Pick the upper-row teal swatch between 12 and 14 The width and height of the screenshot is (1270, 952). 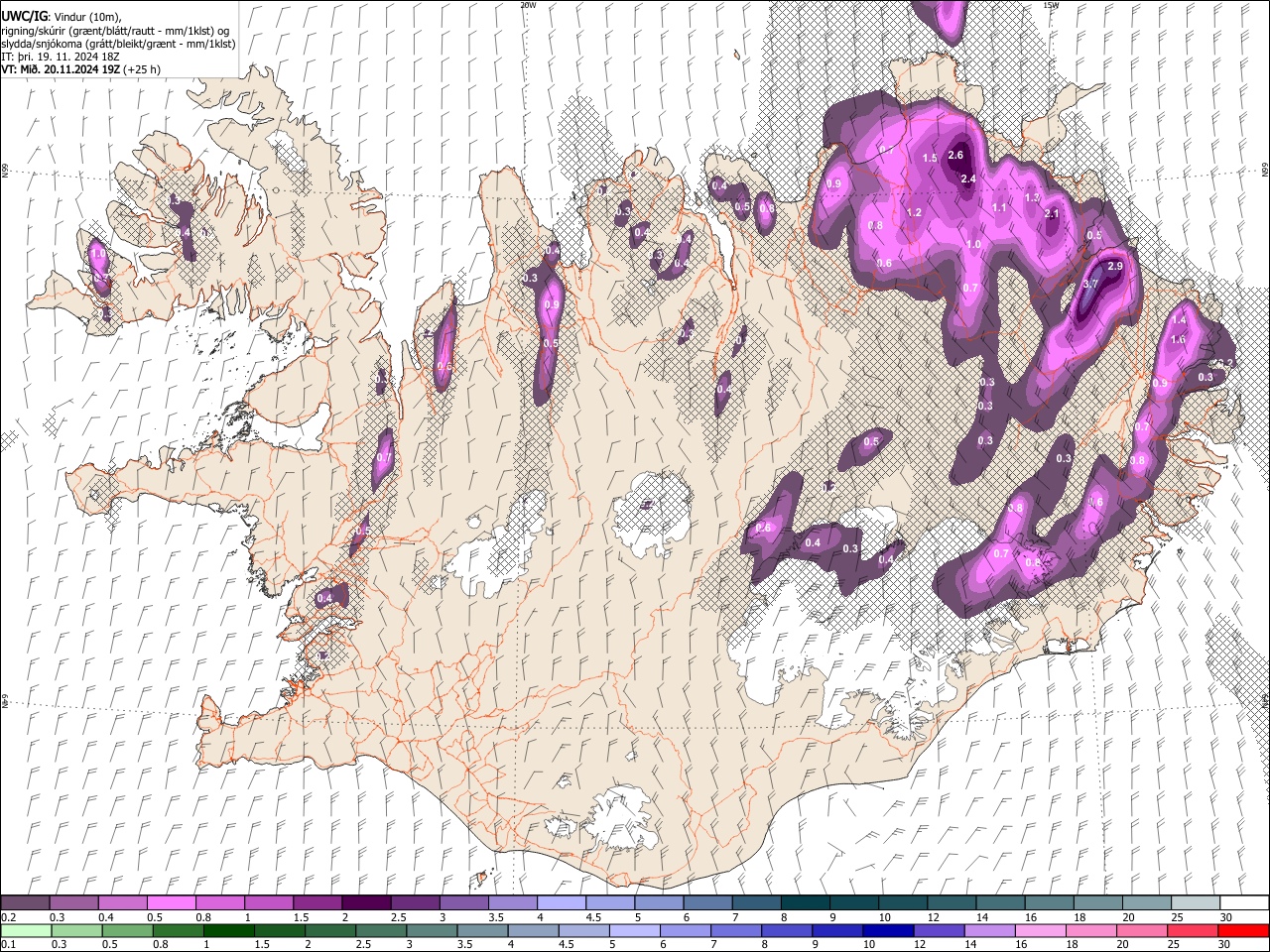pyautogui.click(x=952, y=902)
